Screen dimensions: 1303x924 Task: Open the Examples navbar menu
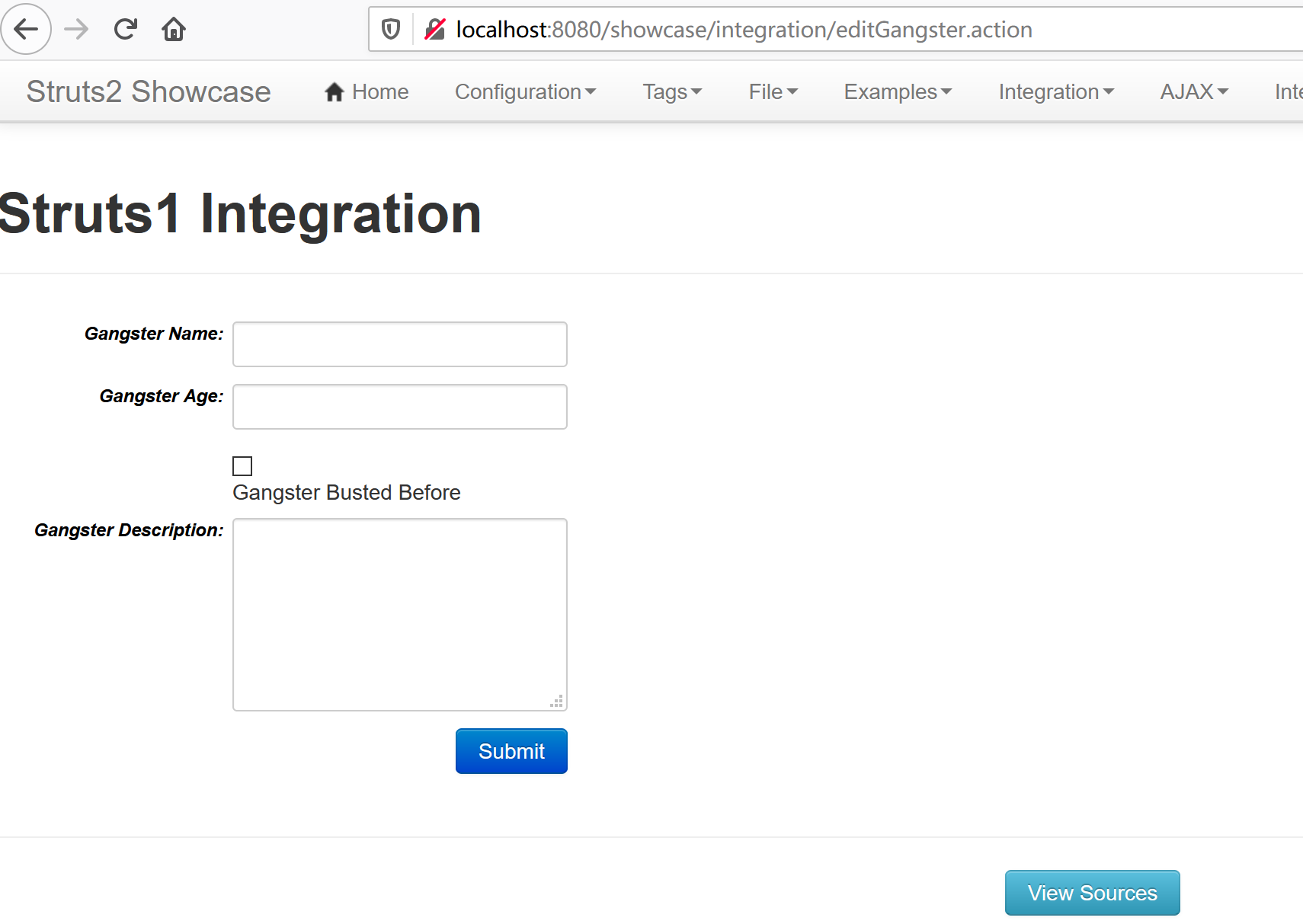pyautogui.click(x=898, y=92)
